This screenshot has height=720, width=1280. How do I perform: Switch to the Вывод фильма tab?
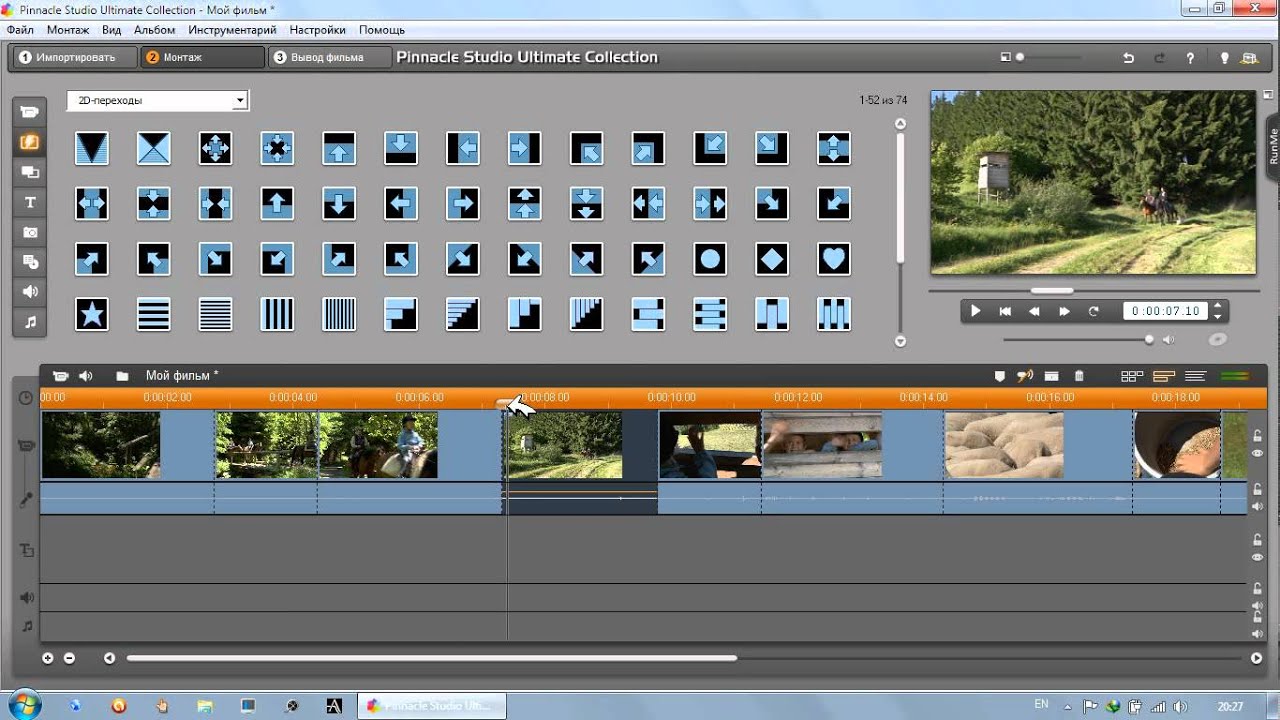click(328, 58)
